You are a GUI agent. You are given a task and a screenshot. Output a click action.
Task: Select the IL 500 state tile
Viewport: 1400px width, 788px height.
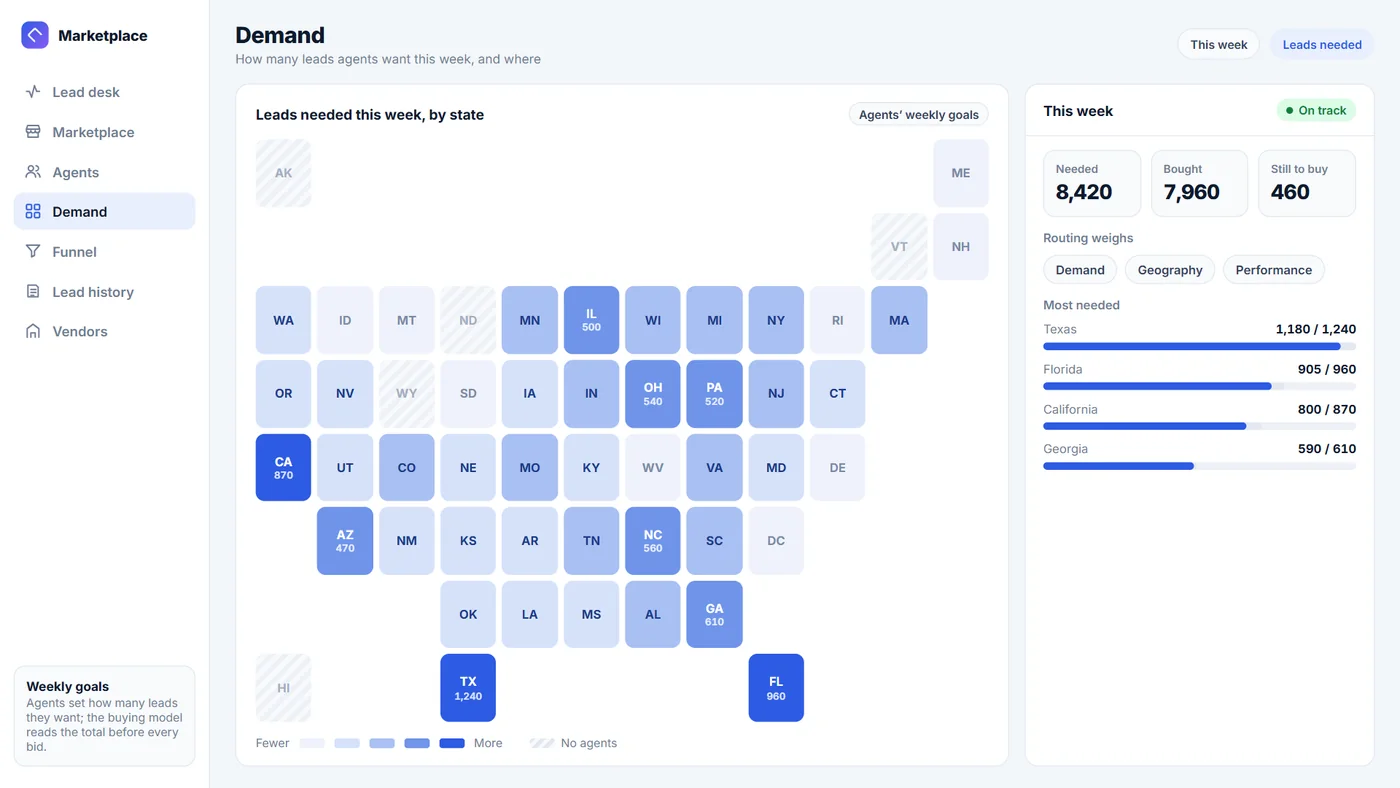(591, 320)
